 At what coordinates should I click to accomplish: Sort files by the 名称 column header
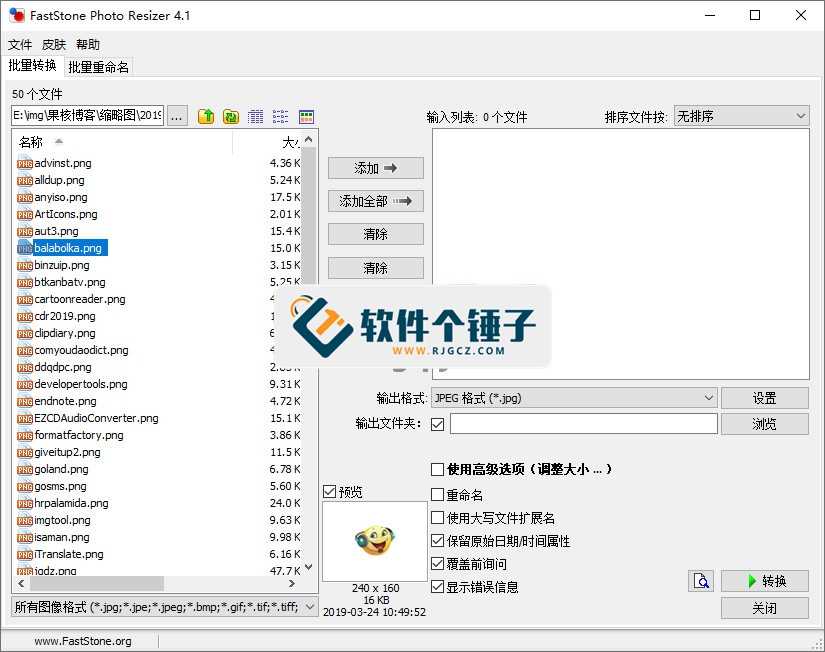pyautogui.click(x=123, y=142)
